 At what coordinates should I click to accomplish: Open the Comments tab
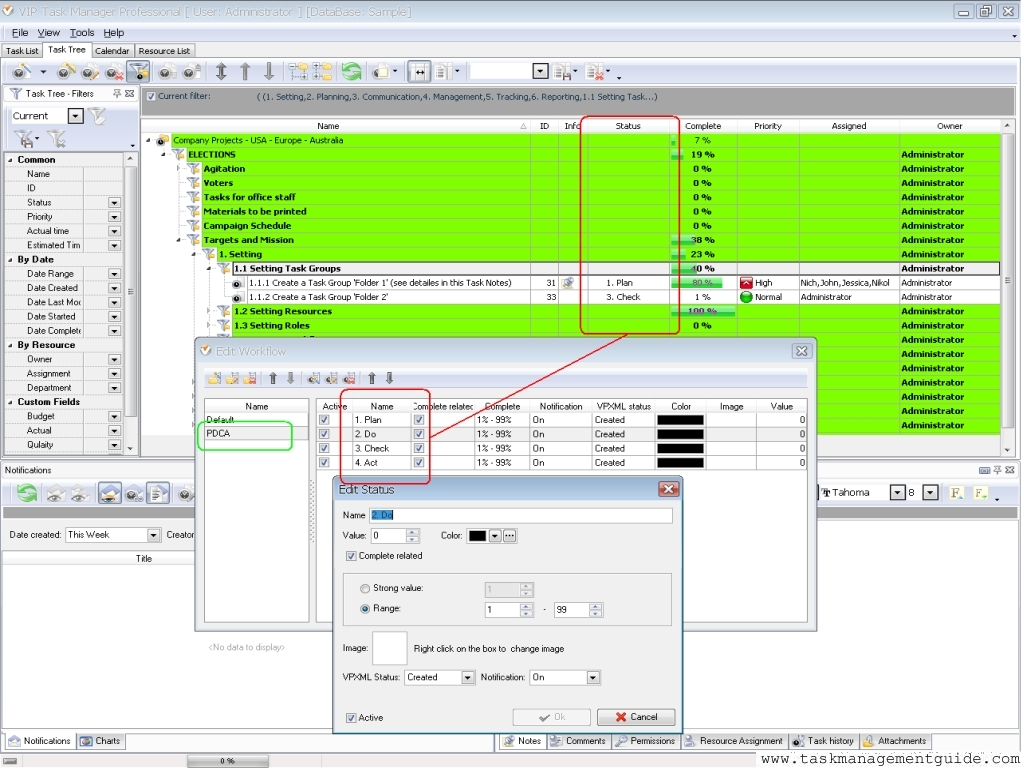point(578,741)
